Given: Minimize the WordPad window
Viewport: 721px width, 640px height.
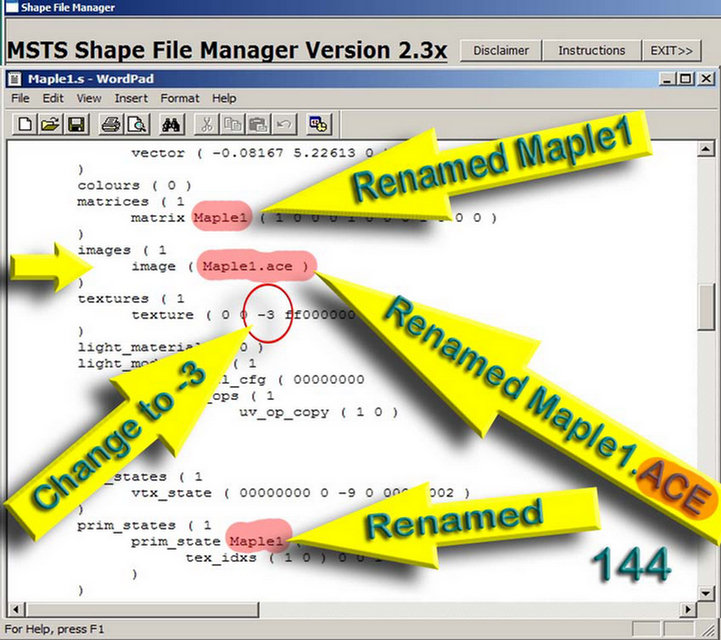Looking at the screenshot, I should (x=668, y=79).
